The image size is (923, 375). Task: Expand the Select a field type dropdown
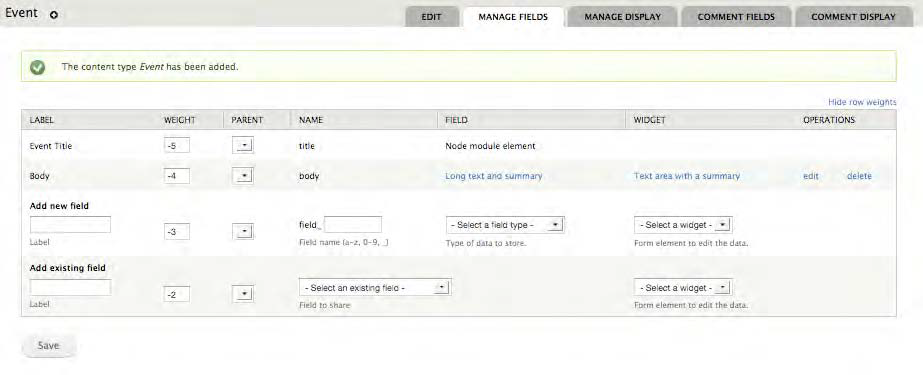(x=505, y=225)
